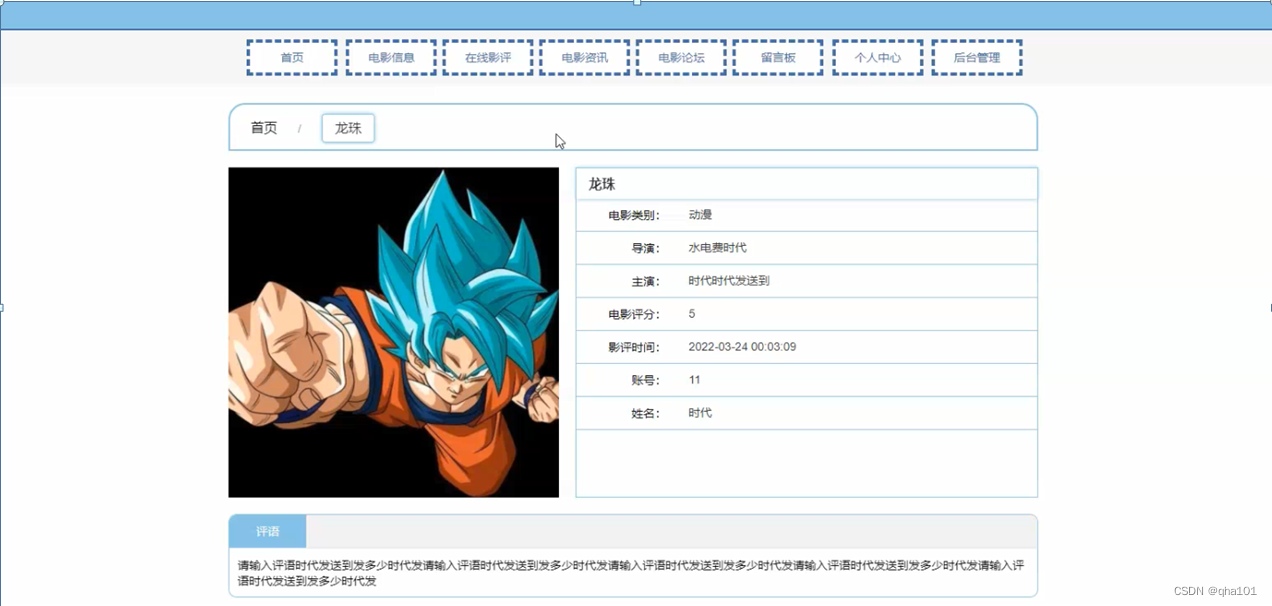
Task: Click the 龙珠 movie title heading
Action: coord(602,184)
